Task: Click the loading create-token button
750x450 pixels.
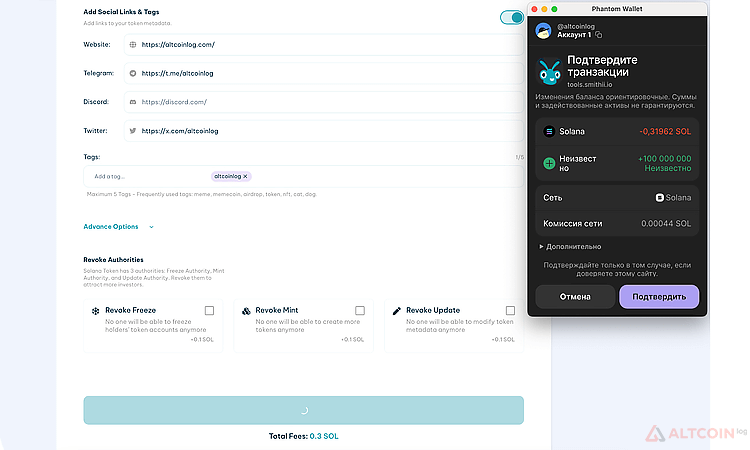Action: coord(304,410)
